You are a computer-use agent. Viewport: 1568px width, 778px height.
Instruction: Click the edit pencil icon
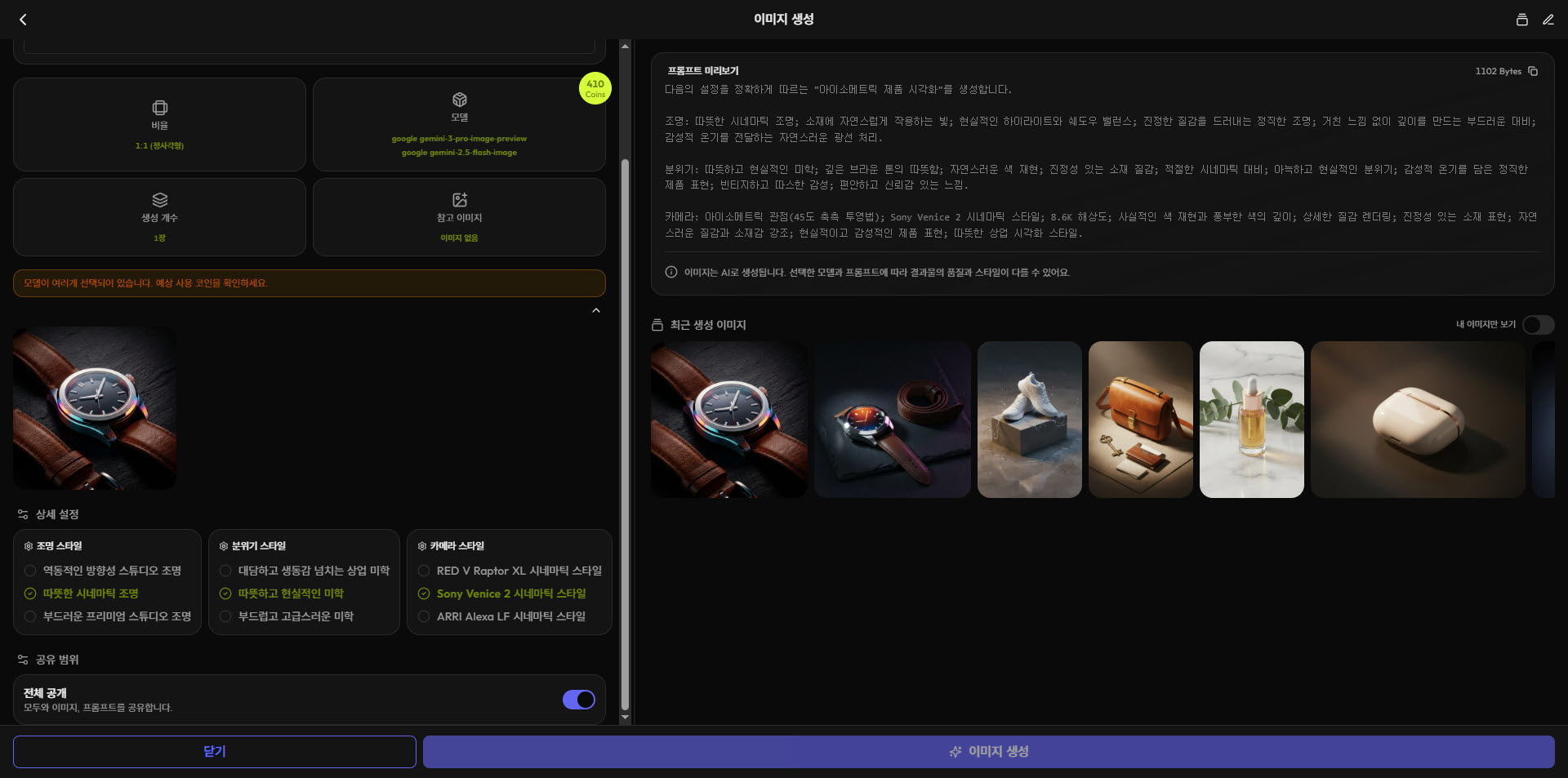1548,20
